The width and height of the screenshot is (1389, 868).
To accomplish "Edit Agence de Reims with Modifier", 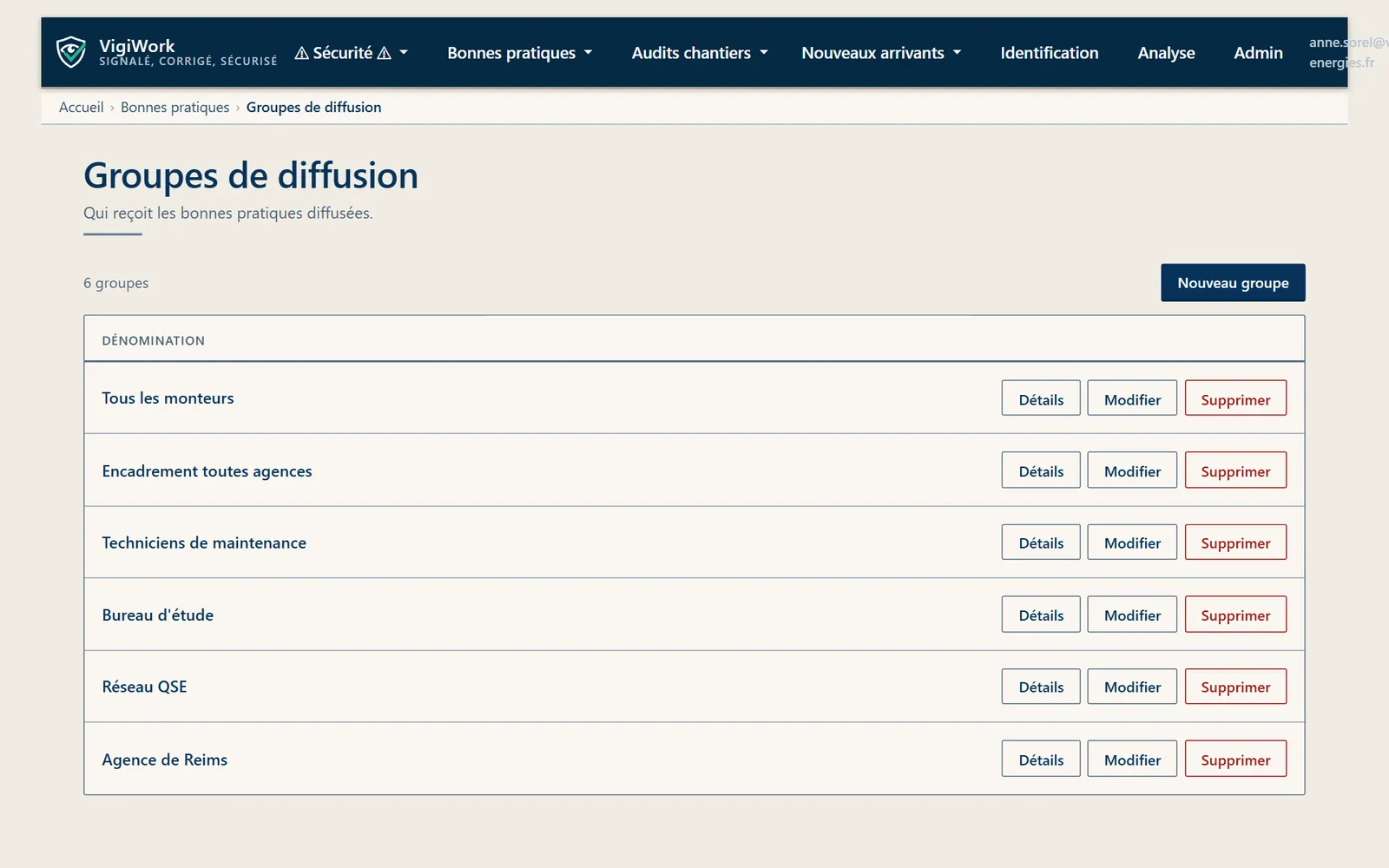I will point(1132,759).
